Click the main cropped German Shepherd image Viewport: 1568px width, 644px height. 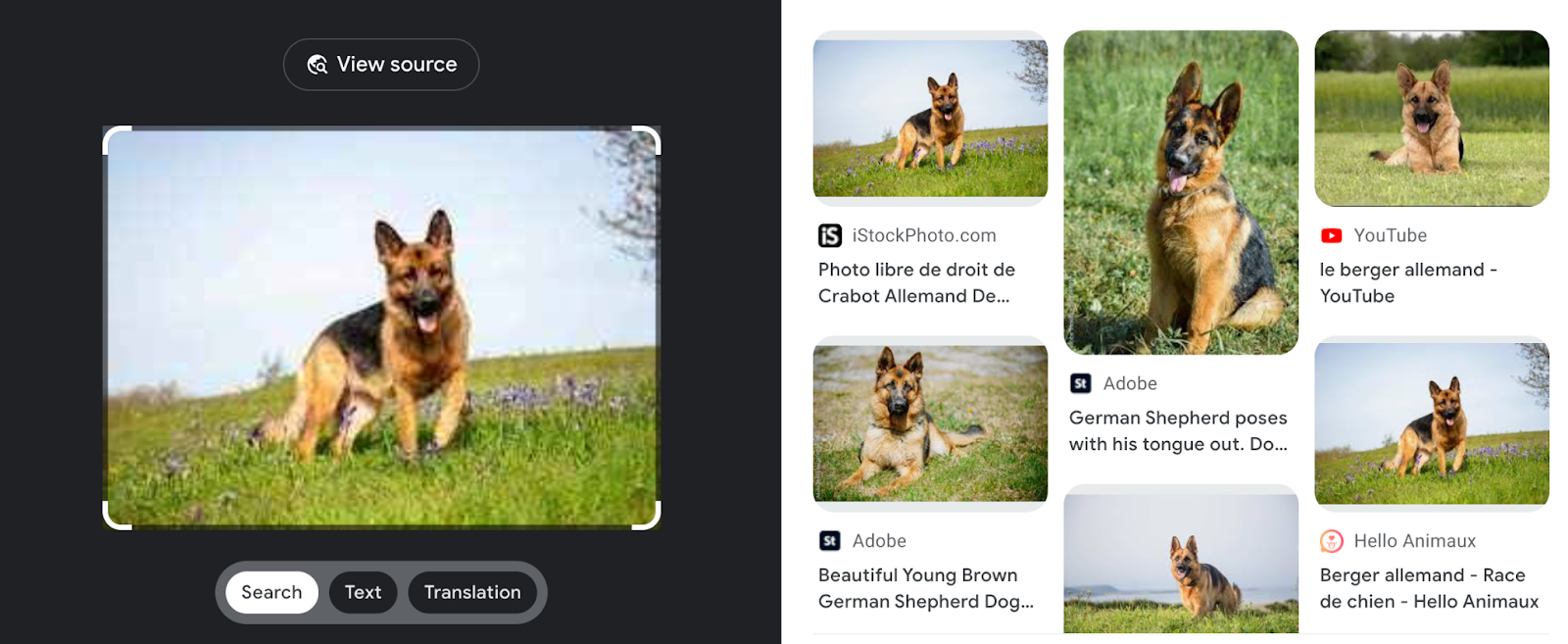(381, 328)
